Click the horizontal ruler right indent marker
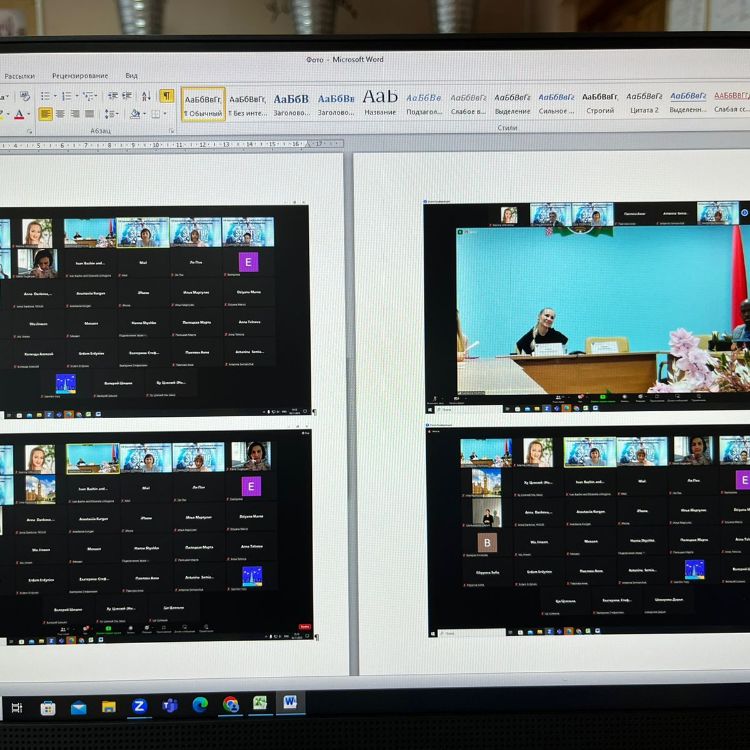The width and height of the screenshot is (750, 750). pyautogui.click(x=309, y=143)
